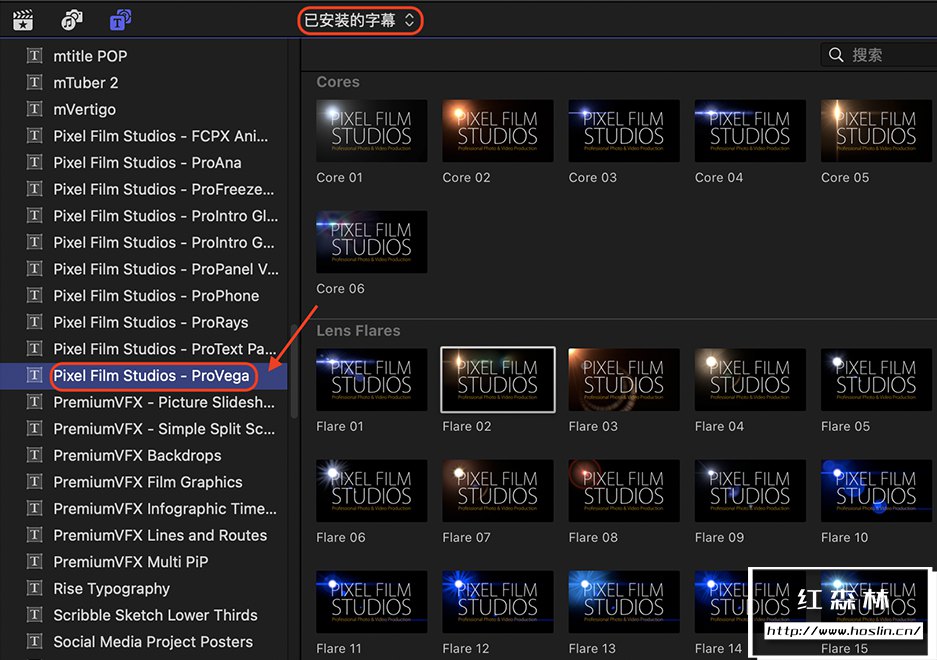Open the 已安装的字幕 dropdown

pos(360,21)
